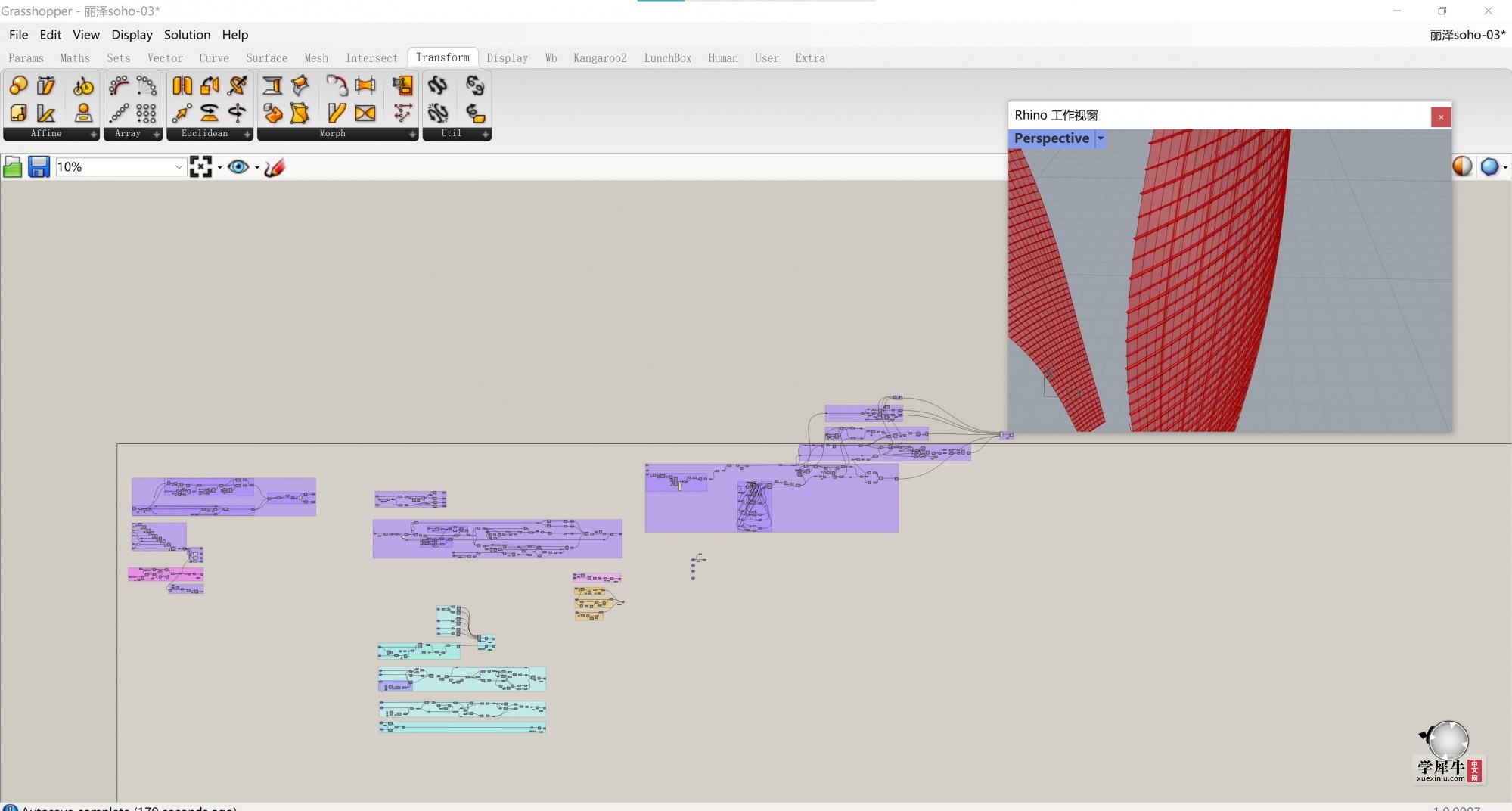Select the Rotate Axis icon
Screen dimensions: 1512x811
pos(238,113)
